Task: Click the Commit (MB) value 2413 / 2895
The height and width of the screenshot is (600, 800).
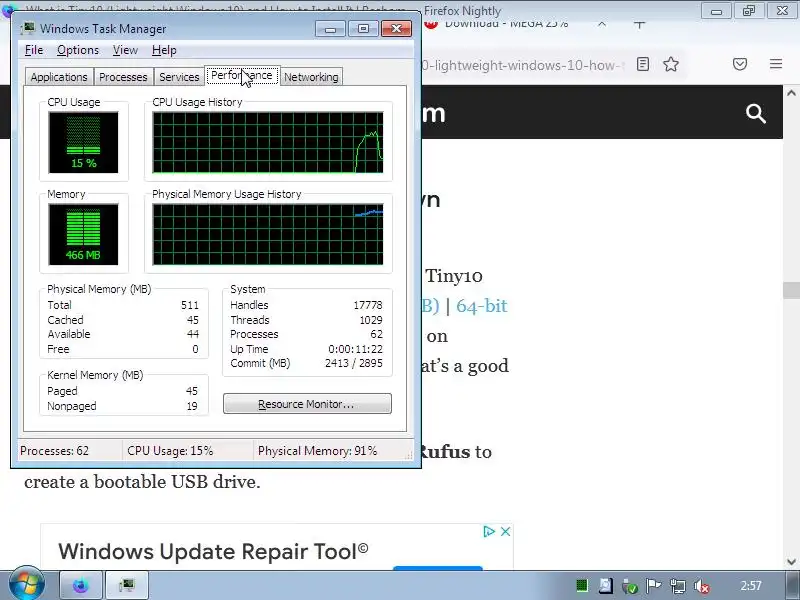Action: 354,363
